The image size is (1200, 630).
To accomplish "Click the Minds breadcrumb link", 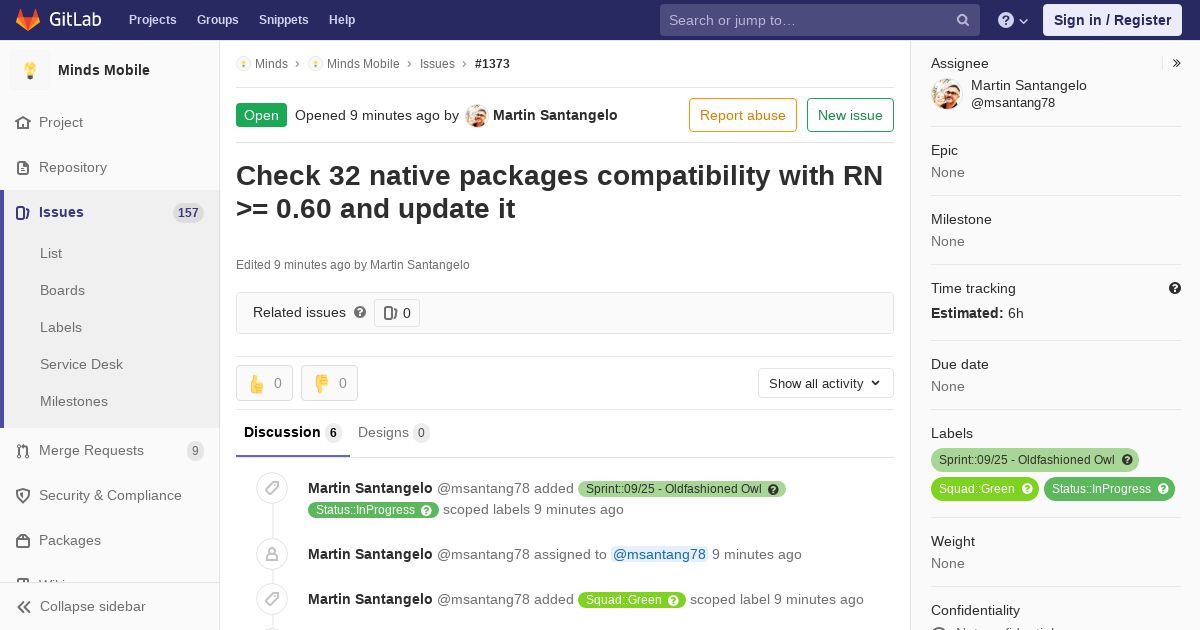I will coord(271,63).
